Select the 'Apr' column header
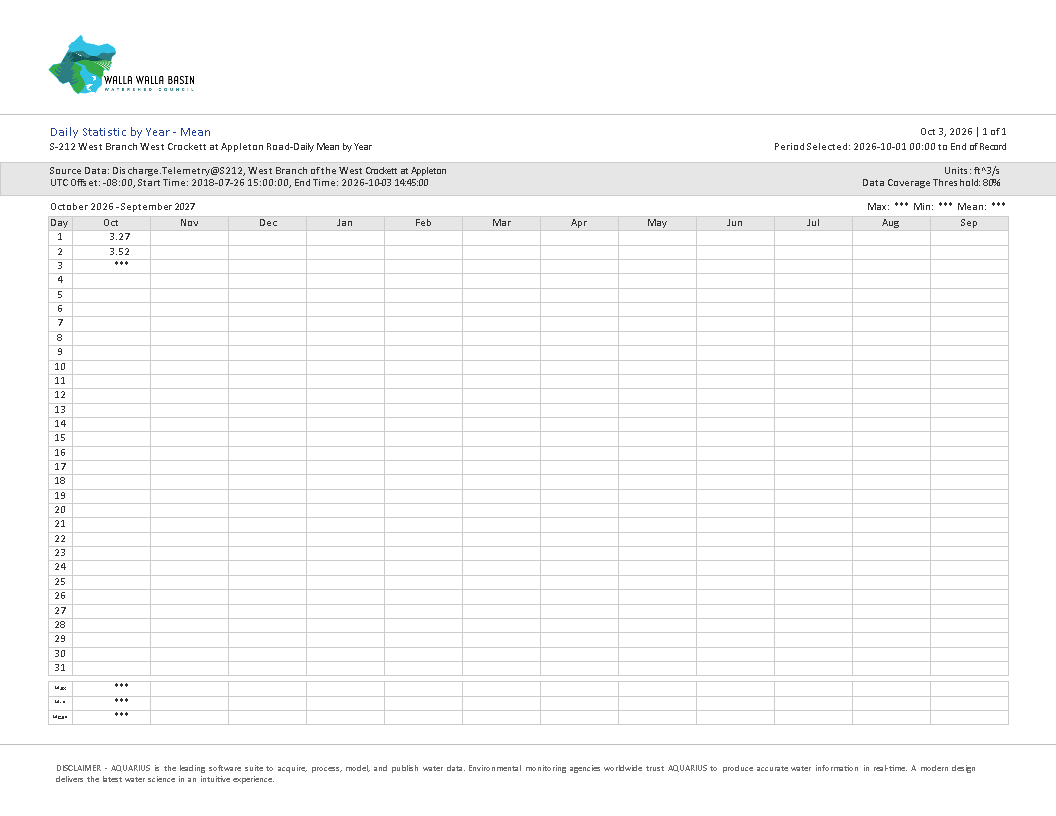Screen dimensions: 1056x816 tap(579, 223)
